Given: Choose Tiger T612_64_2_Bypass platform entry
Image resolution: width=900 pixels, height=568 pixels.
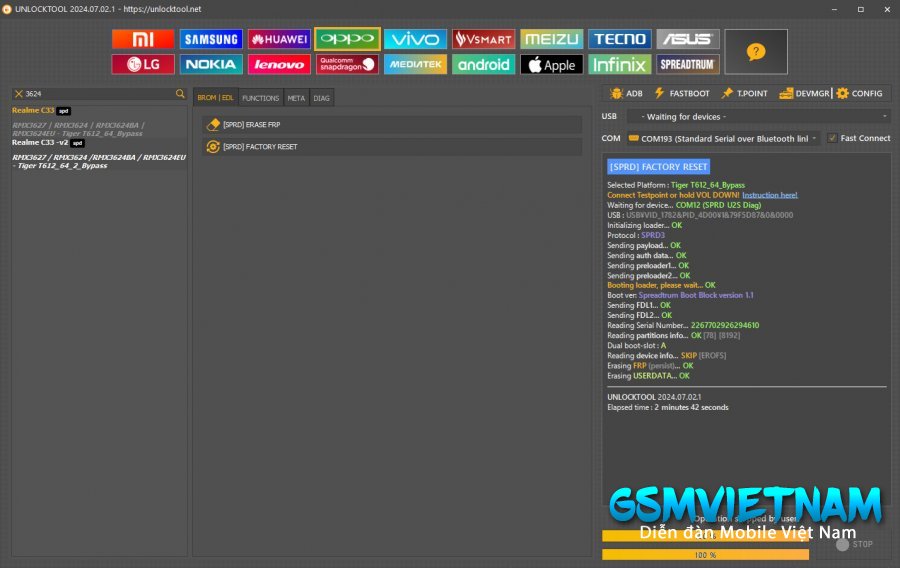Looking at the screenshot, I should pos(99,161).
